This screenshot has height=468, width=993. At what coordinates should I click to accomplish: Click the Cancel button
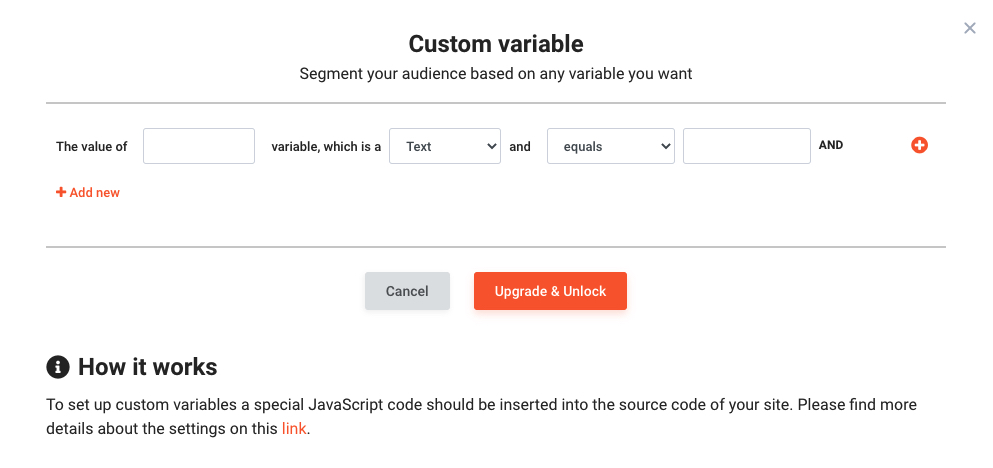coord(407,291)
